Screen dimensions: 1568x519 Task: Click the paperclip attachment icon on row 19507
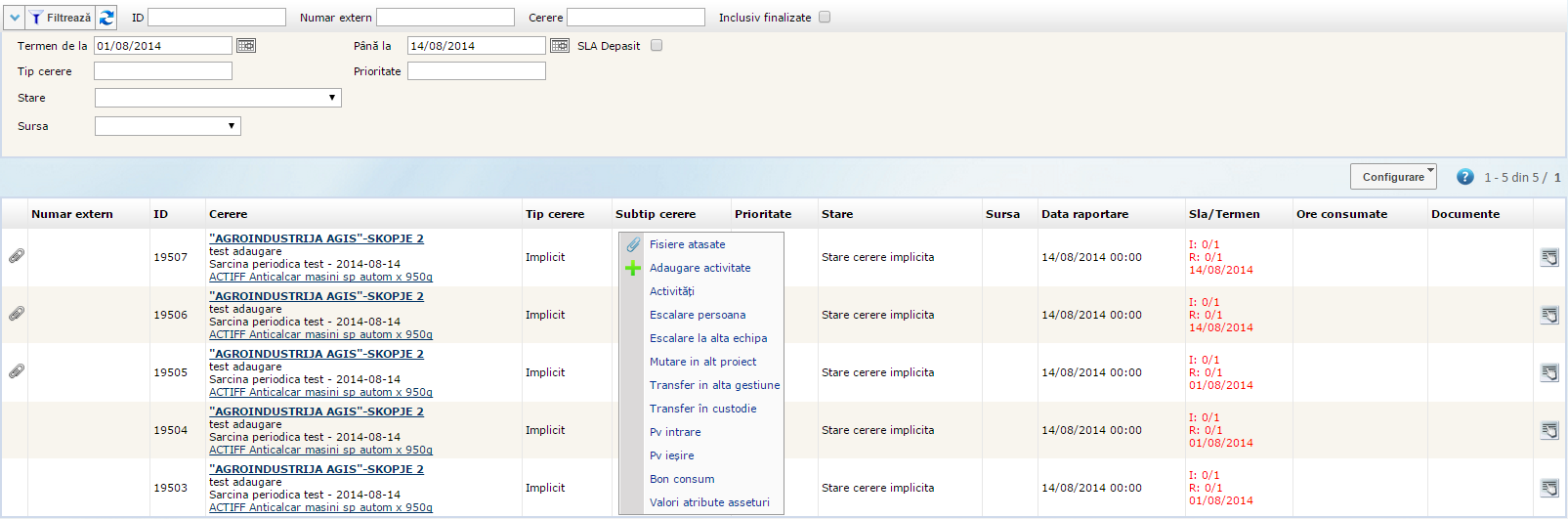tap(17, 256)
